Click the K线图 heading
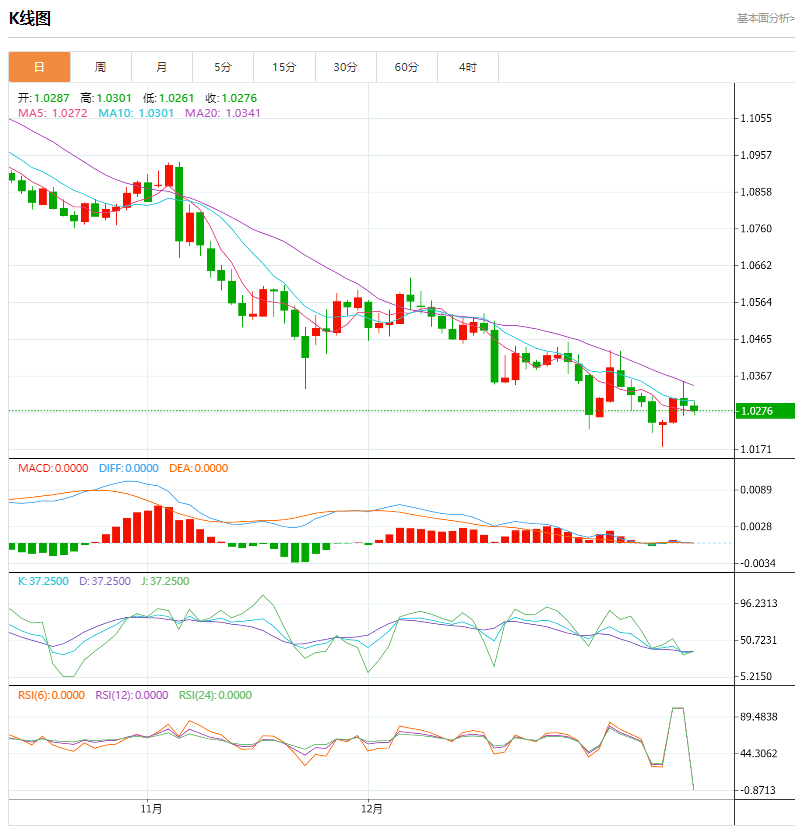 point(30,18)
